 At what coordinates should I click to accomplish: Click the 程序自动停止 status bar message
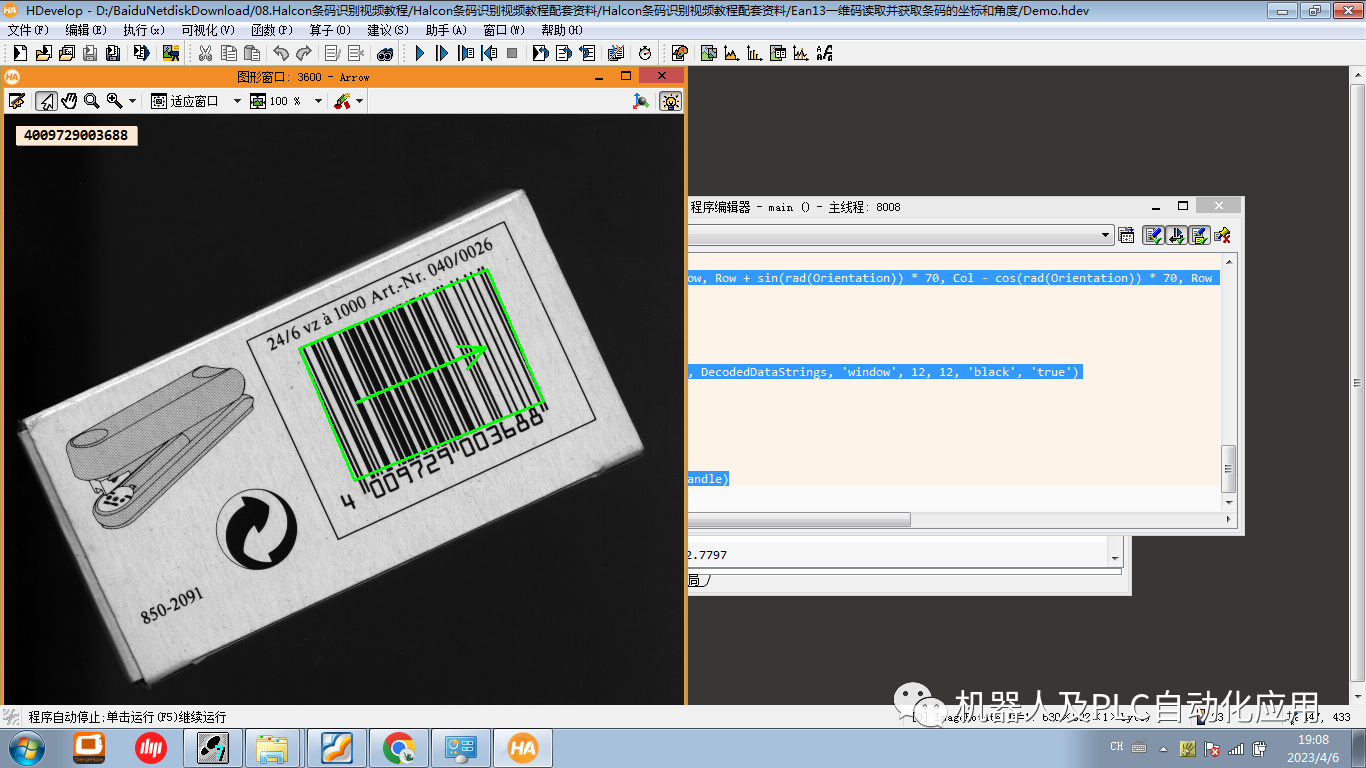127,717
